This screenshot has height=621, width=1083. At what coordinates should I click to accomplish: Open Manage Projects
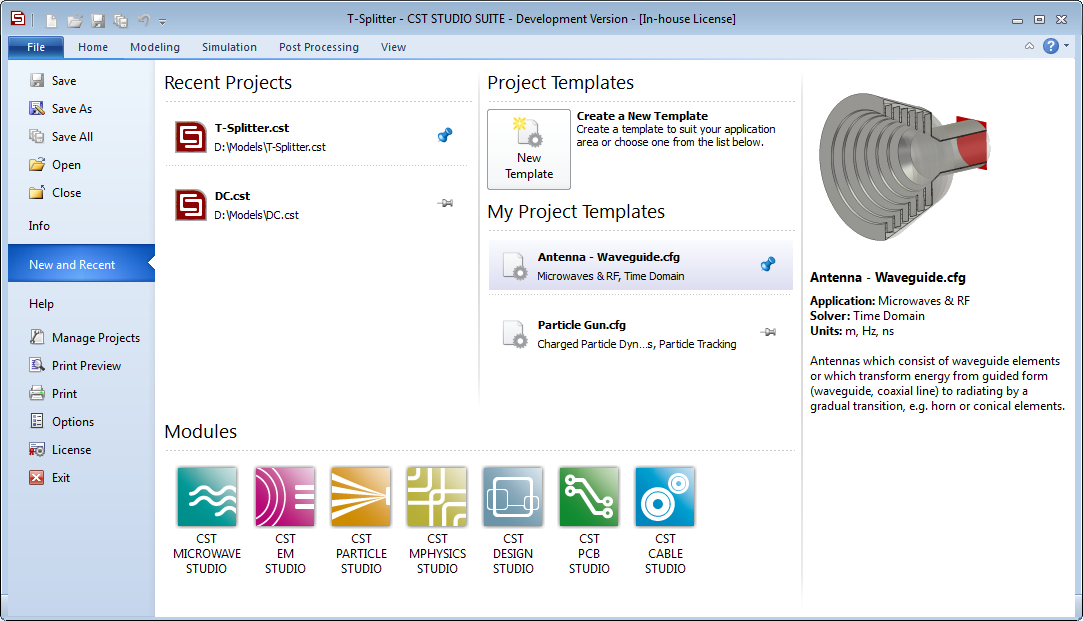[x=82, y=337]
